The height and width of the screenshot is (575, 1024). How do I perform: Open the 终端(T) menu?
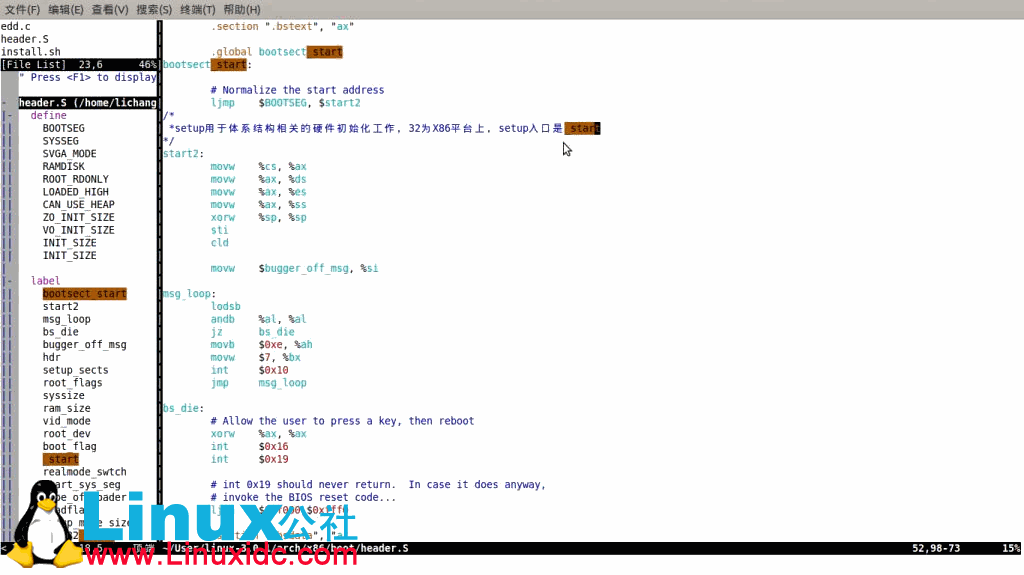click(198, 9)
